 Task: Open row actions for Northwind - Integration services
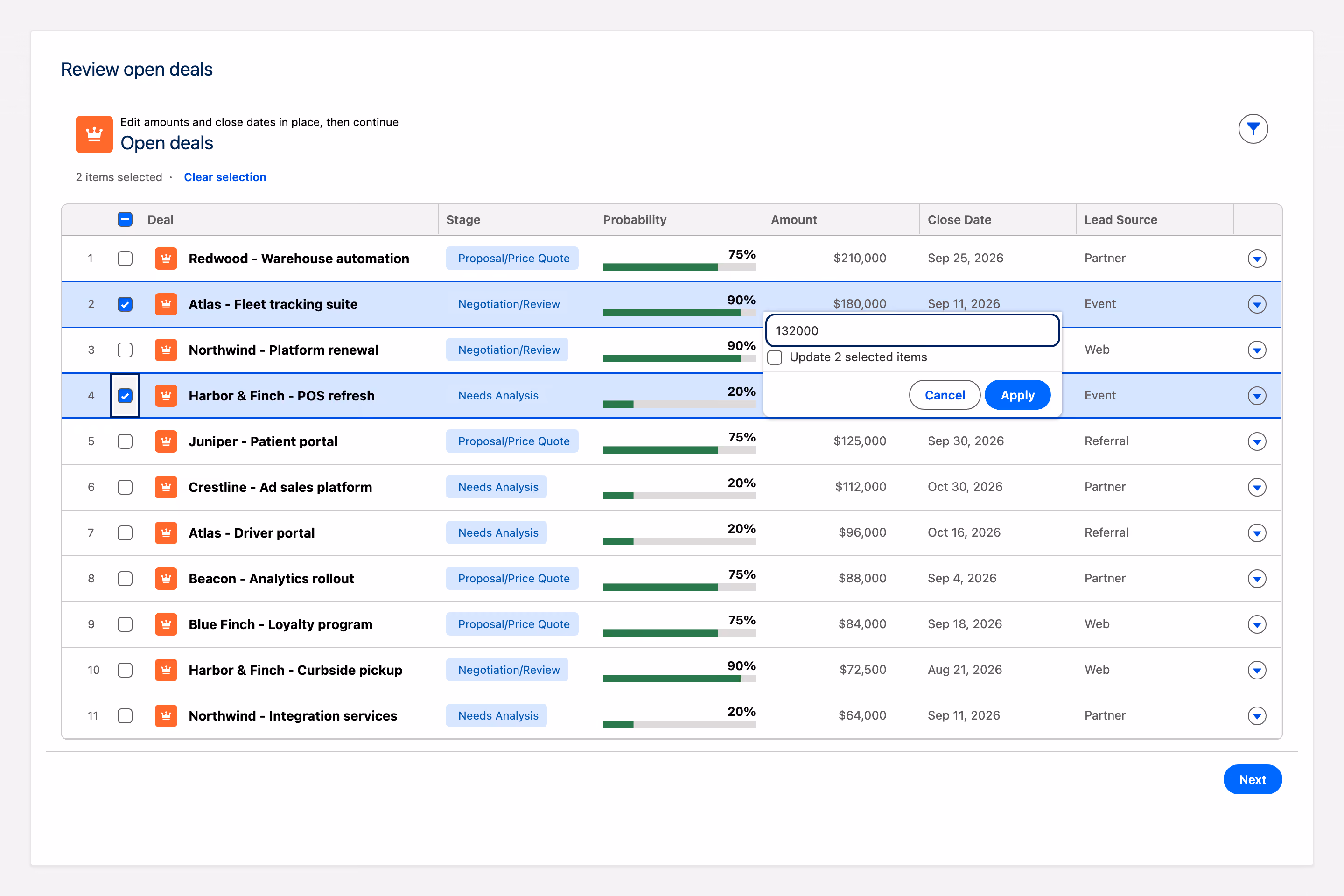pyautogui.click(x=1257, y=715)
